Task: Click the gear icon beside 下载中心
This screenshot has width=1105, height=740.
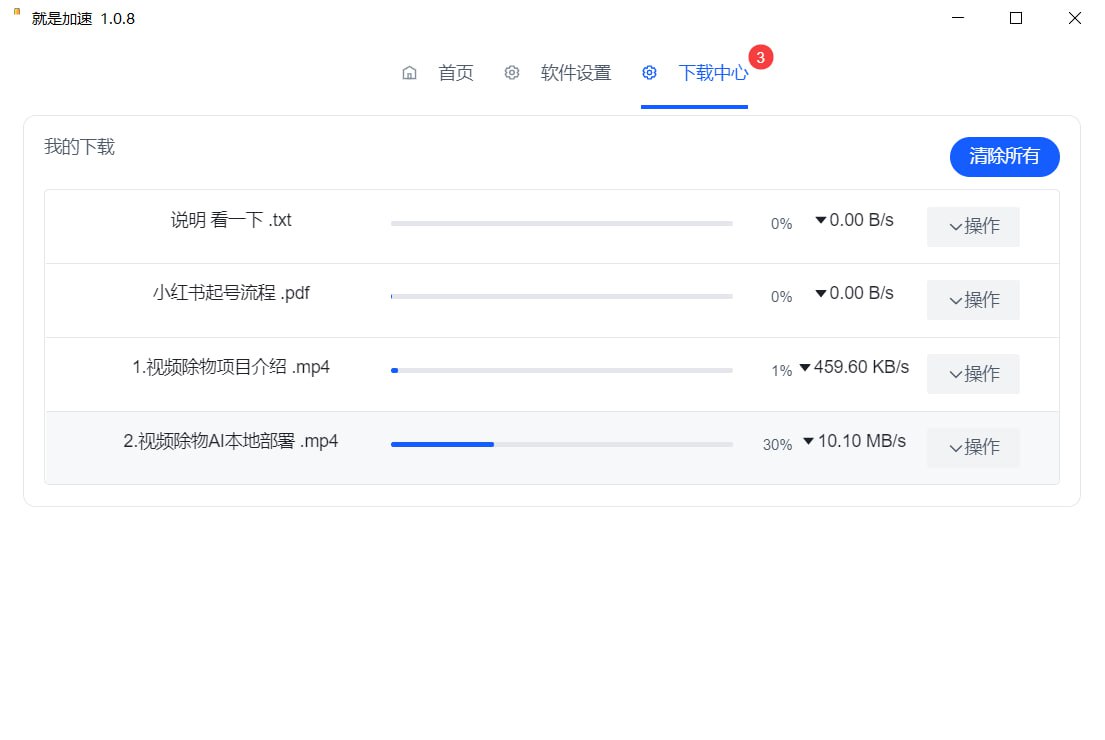Action: coord(649,73)
